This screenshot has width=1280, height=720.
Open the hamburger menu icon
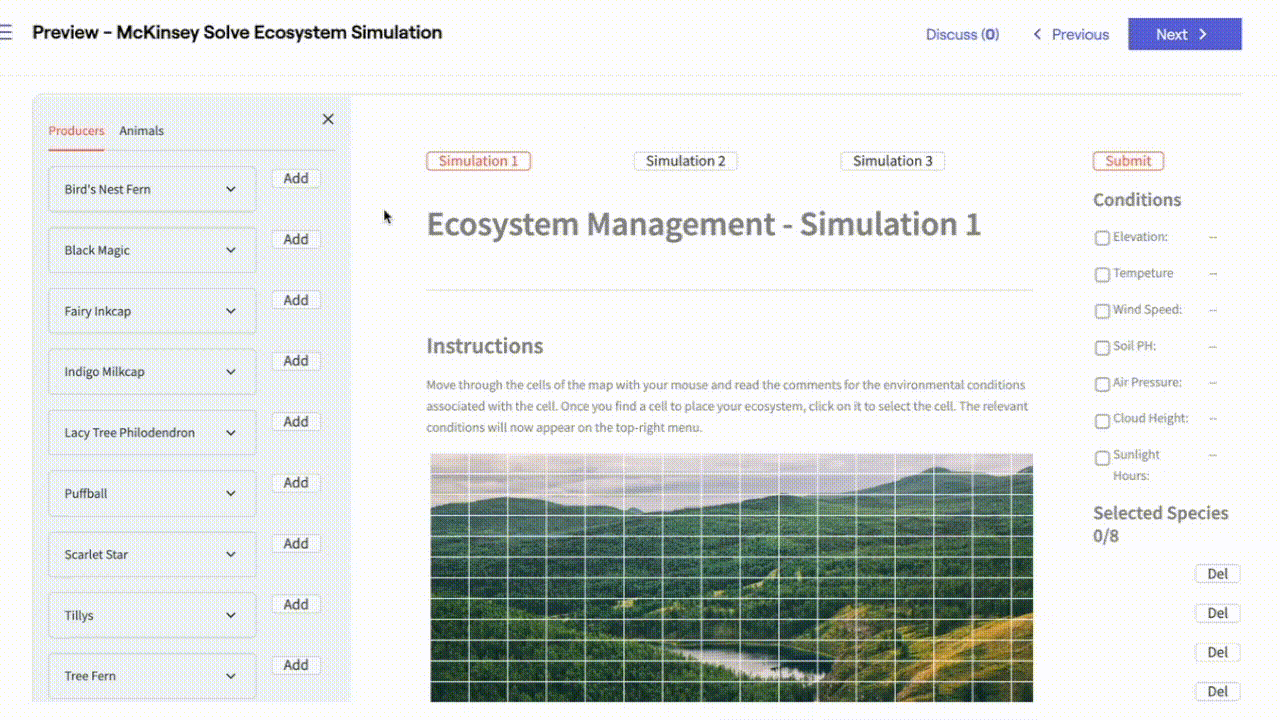pos(6,33)
